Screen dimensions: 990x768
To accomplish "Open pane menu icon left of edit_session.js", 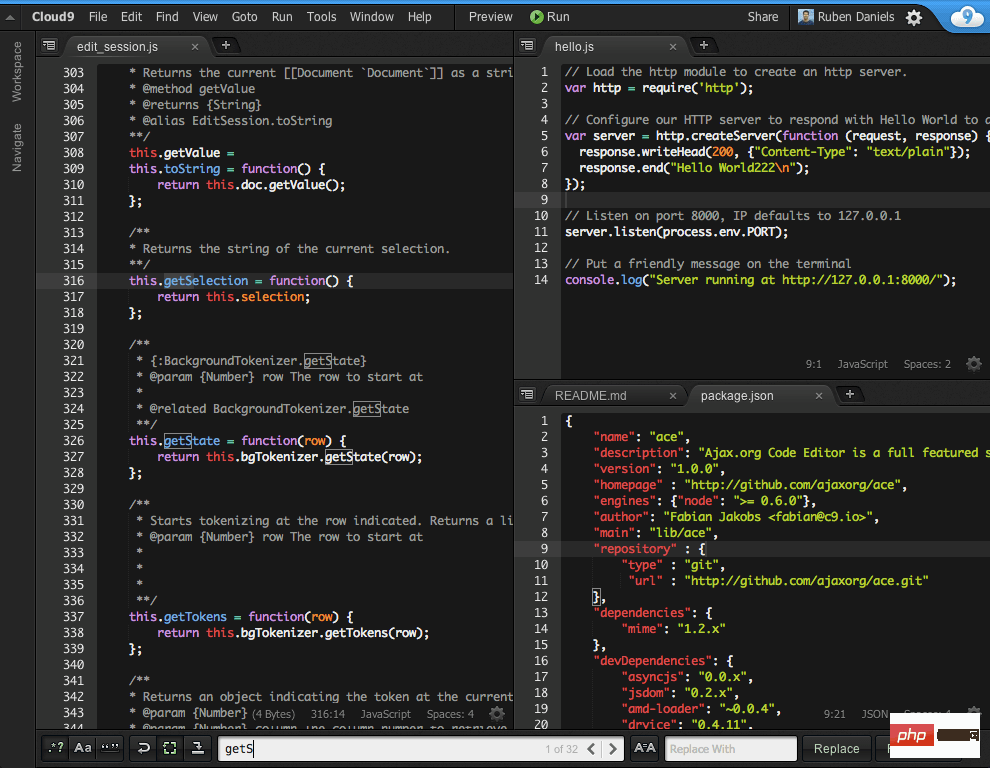I will tap(49, 45).
